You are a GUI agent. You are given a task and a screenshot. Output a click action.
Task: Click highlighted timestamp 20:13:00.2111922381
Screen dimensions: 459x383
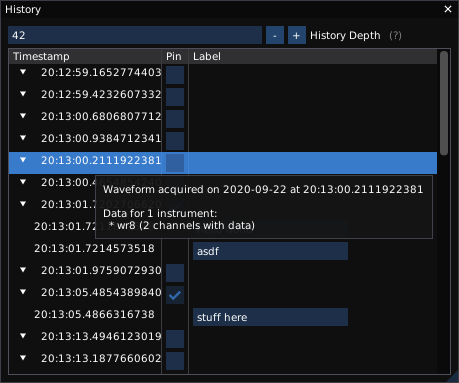pyautogui.click(x=101, y=160)
